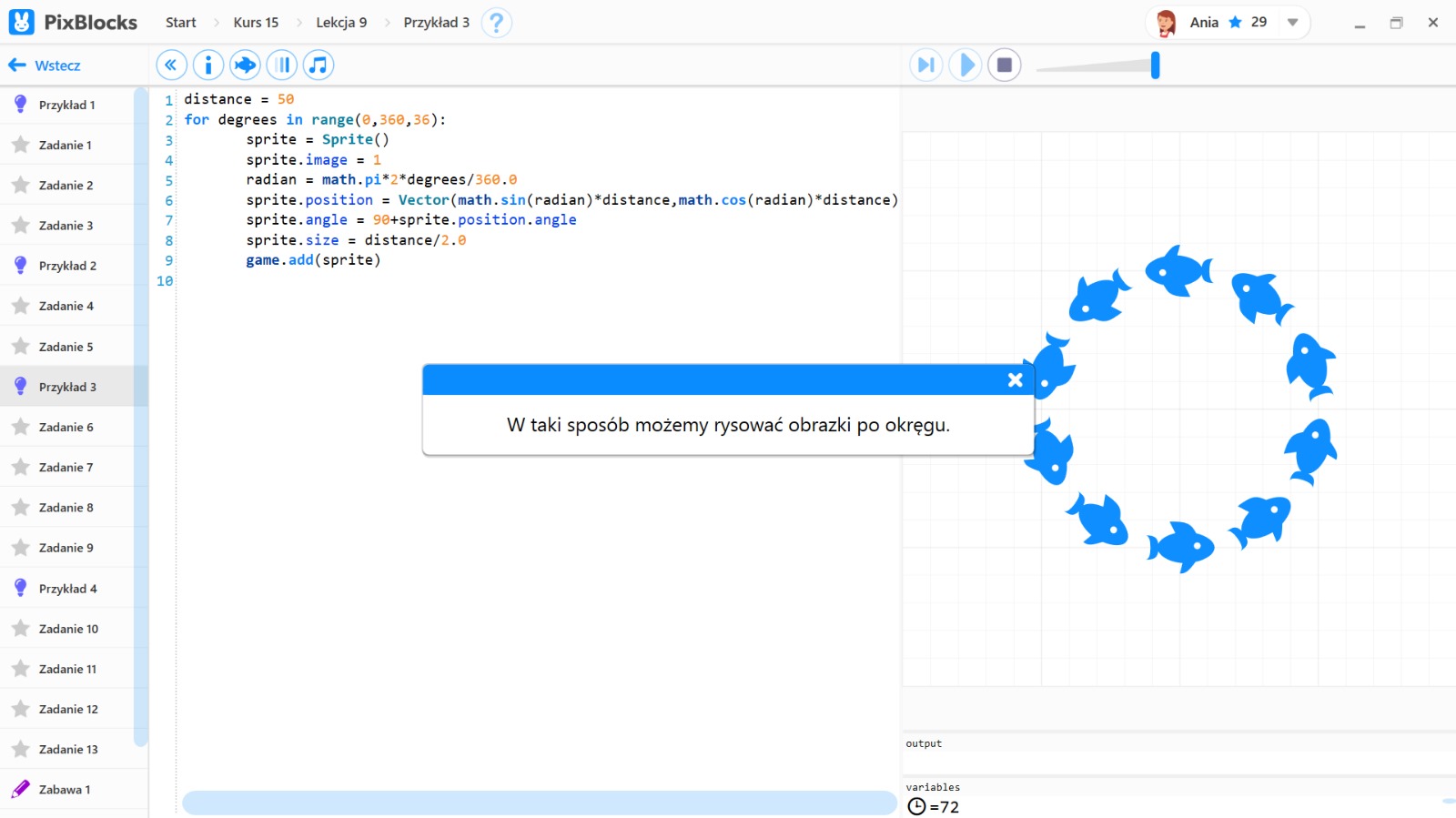Navigate to Kurs 15 breadcrumb
The width and height of the screenshot is (1456, 818).
(x=256, y=23)
